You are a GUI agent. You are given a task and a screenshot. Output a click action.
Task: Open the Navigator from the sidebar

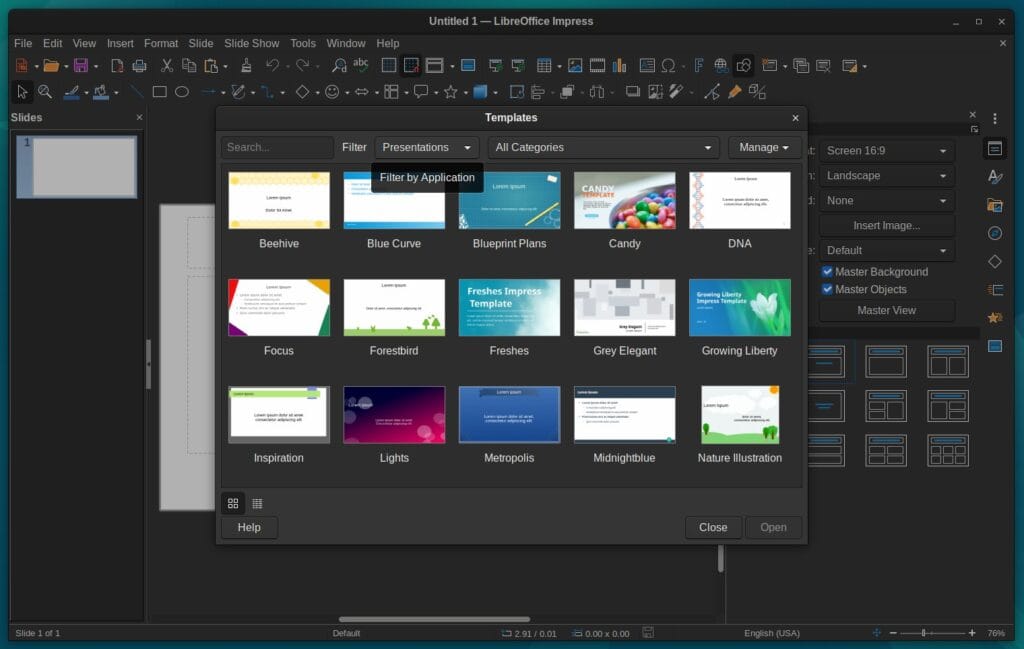coord(995,233)
